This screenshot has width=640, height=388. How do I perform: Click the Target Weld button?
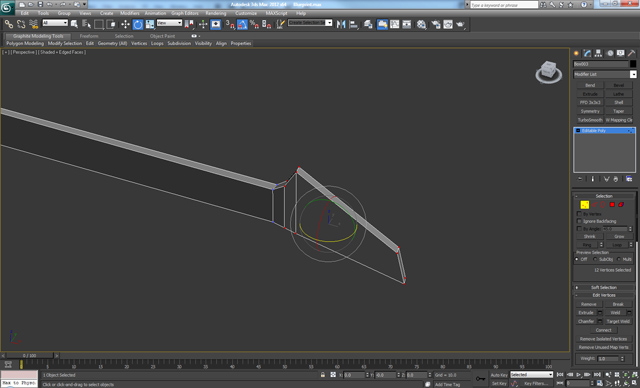tap(619, 321)
